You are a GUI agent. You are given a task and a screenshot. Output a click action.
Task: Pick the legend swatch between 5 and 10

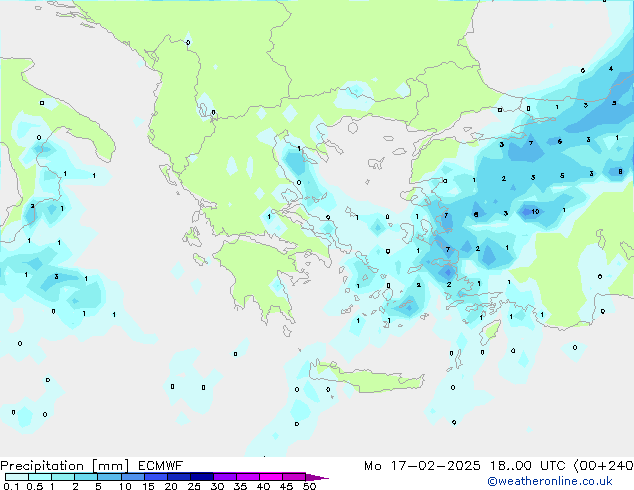pos(110,477)
